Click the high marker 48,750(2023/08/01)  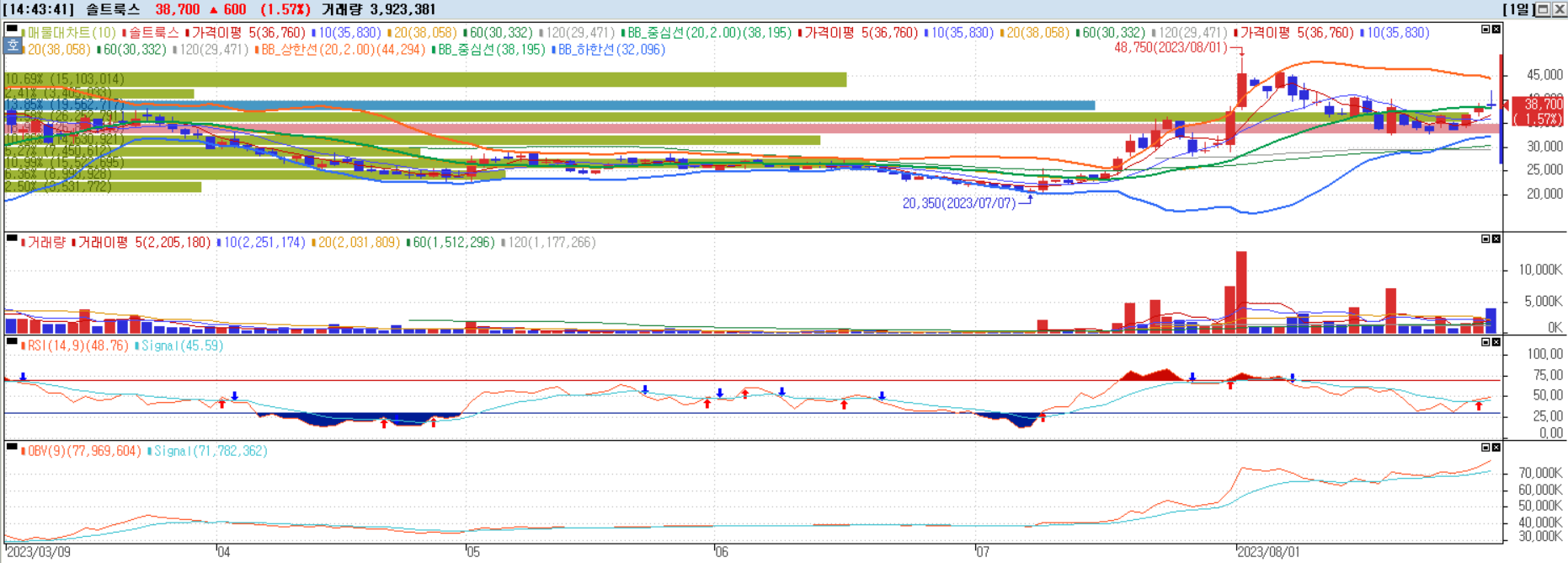pyautogui.click(x=1171, y=48)
